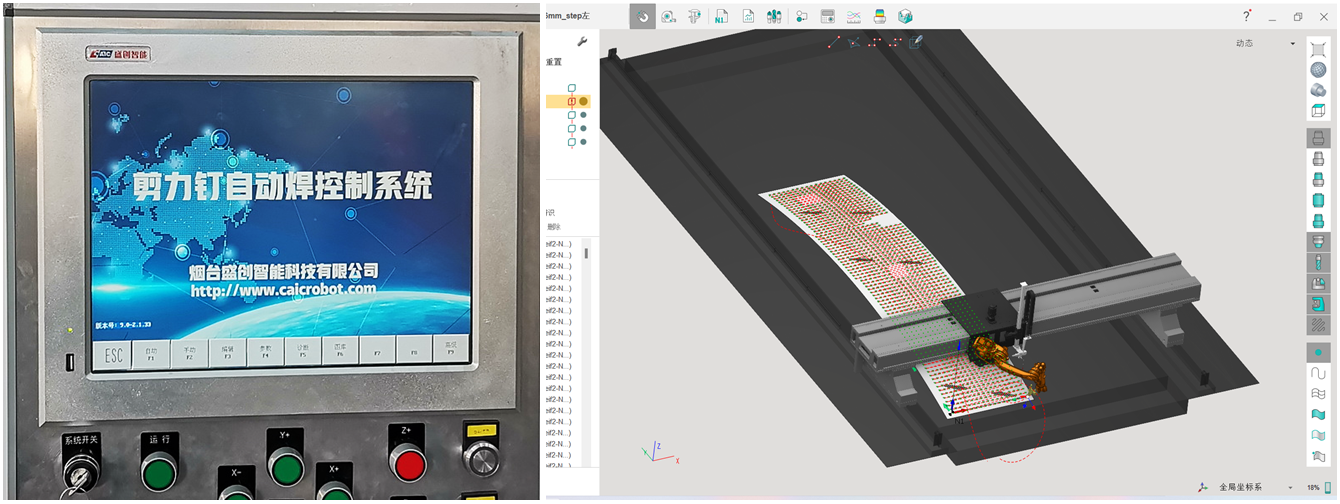Open the help question mark icon

pos(1246,16)
